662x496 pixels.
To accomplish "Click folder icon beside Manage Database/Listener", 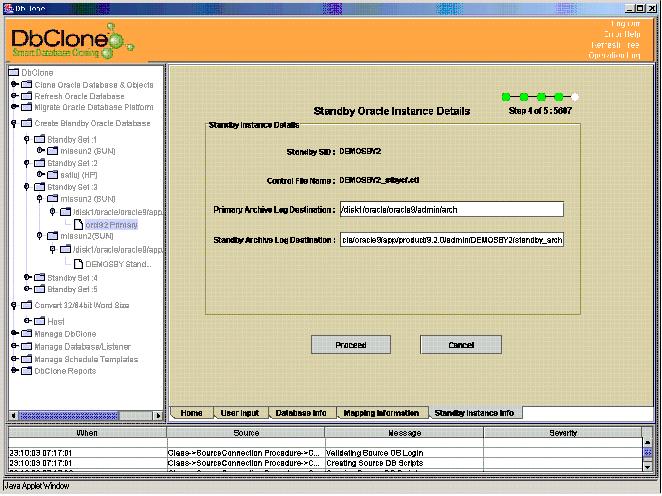I will [27, 347].
